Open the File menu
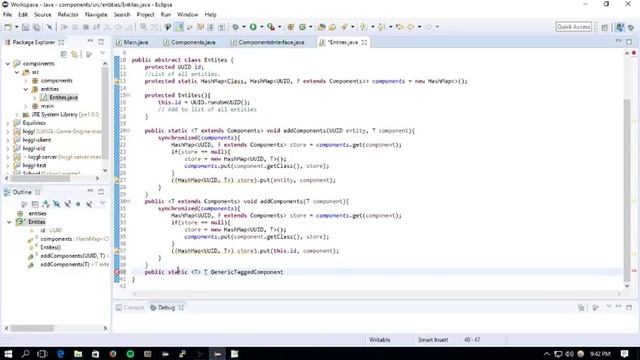The height and width of the screenshot is (360, 640). (x=7, y=15)
